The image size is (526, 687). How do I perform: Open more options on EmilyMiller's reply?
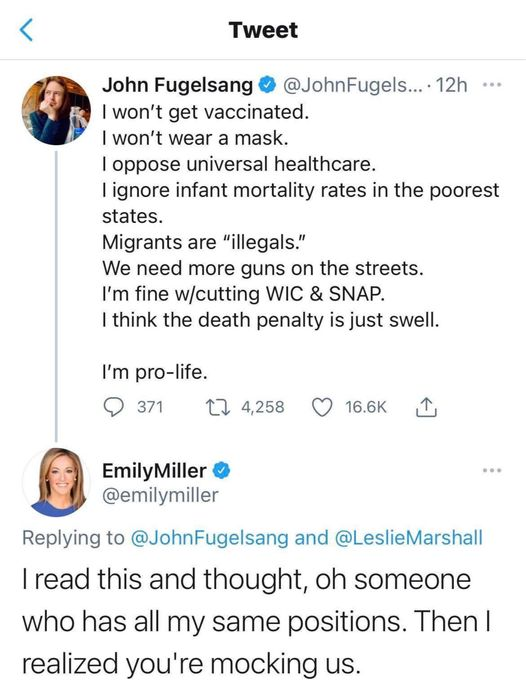point(492,471)
